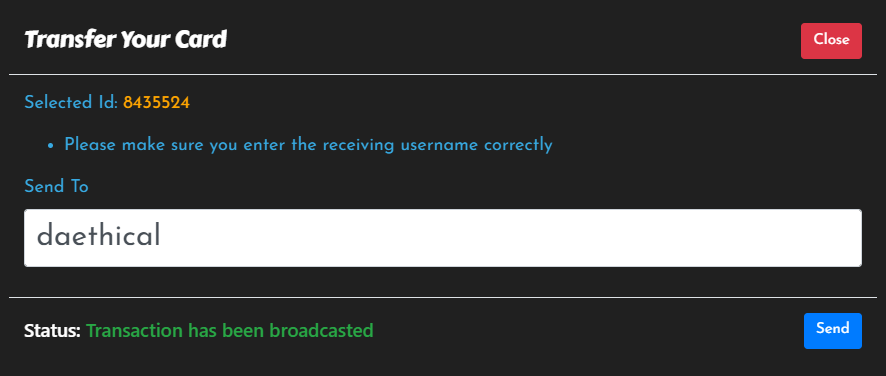Click the Transfer Your Card title
This screenshot has width=886, height=376.
click(x=125, y=40)
